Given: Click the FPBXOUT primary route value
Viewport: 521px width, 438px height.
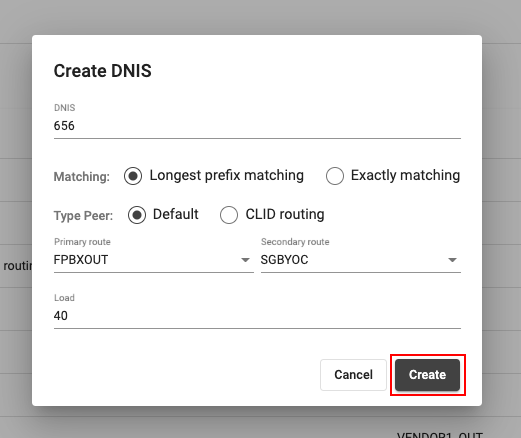Looking at the screenshot, I should pyautogui.click(x=81, y=260).
